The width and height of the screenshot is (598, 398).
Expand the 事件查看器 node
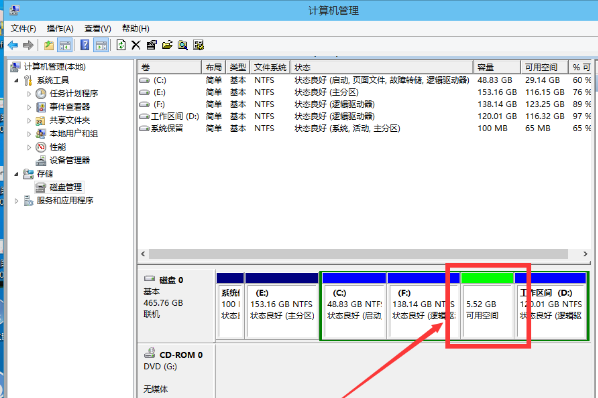coord(29,107)
